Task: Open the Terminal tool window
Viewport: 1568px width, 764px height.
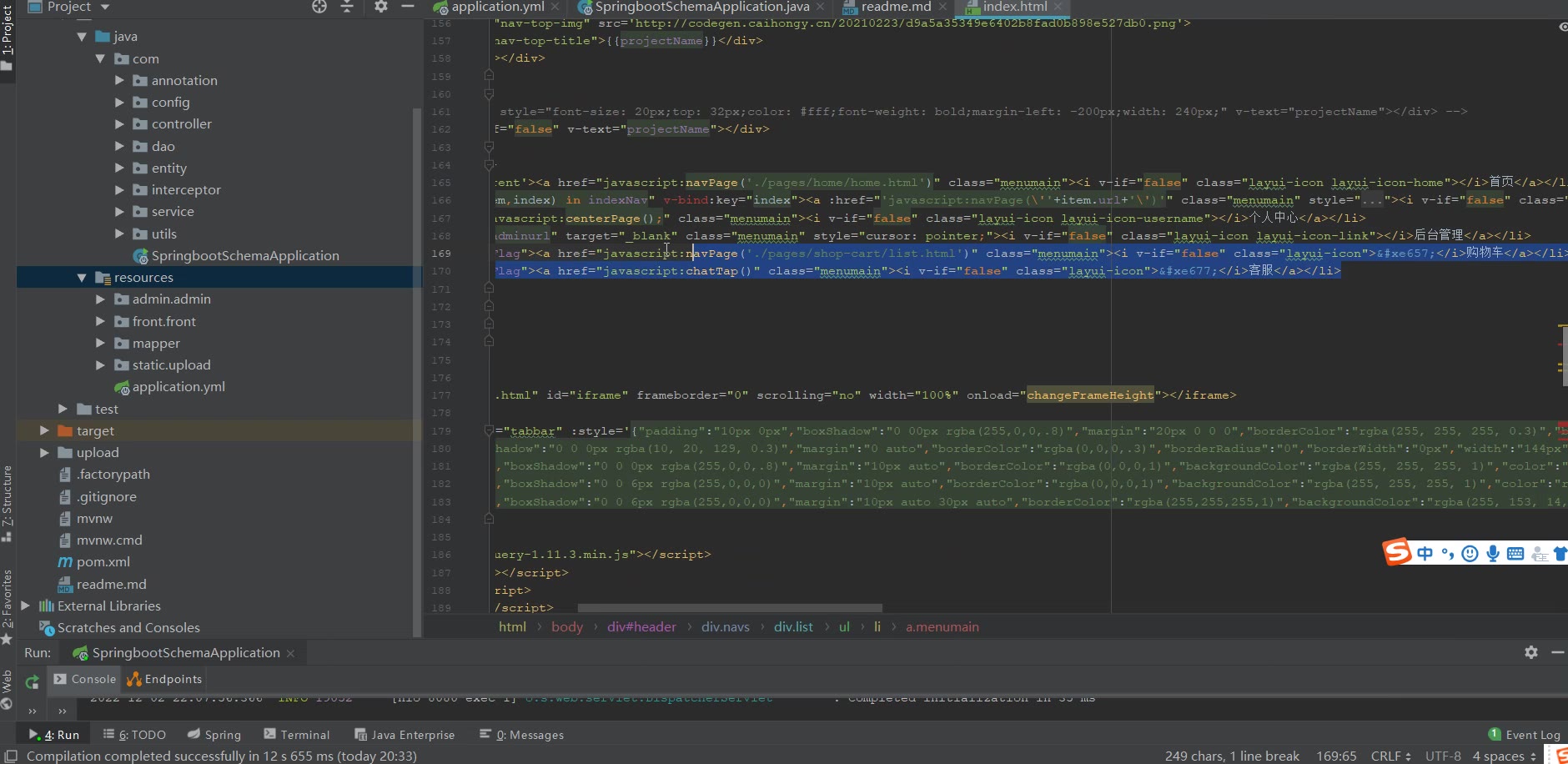Action: 297,735
